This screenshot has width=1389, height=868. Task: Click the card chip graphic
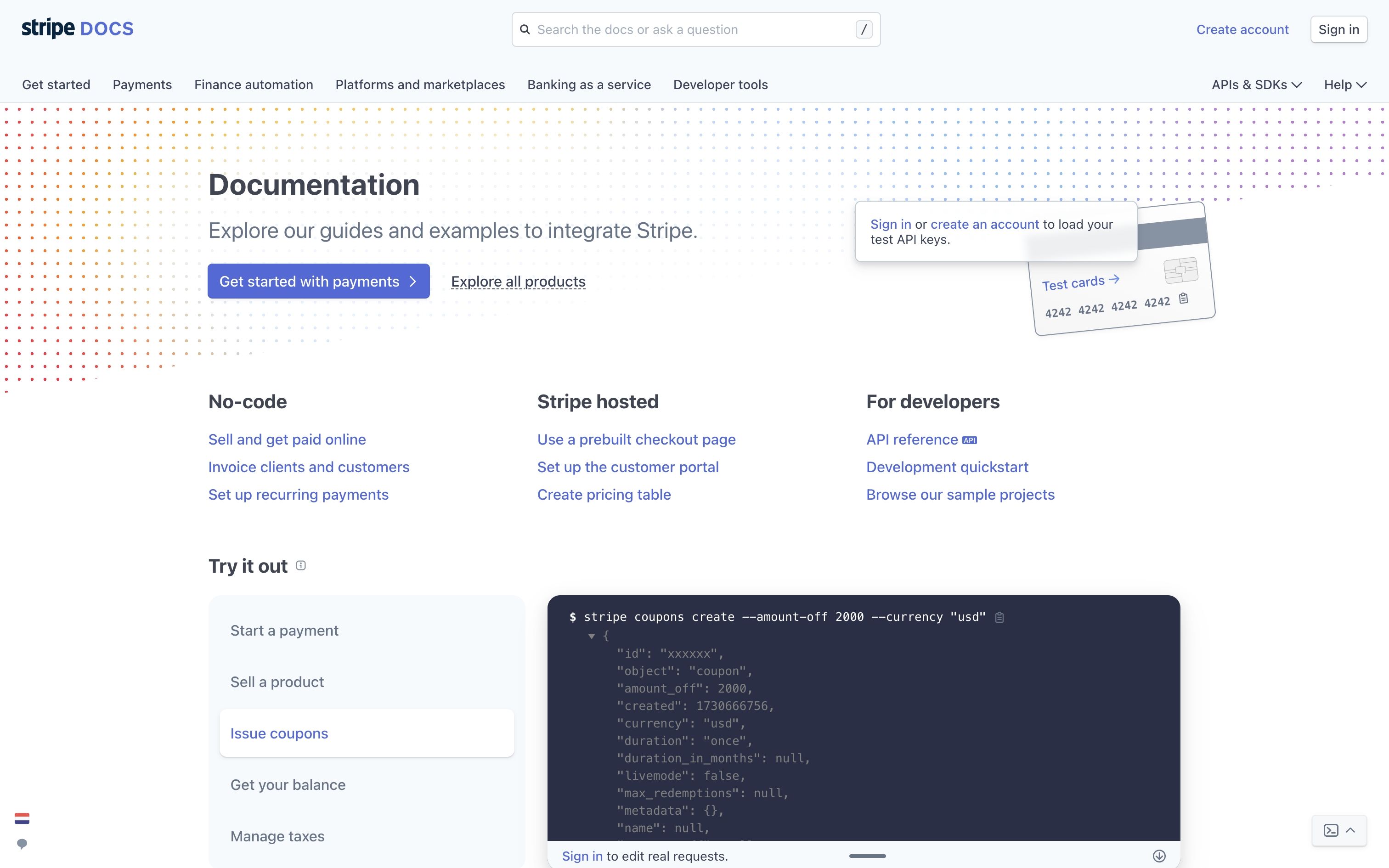coord(1180,270)
